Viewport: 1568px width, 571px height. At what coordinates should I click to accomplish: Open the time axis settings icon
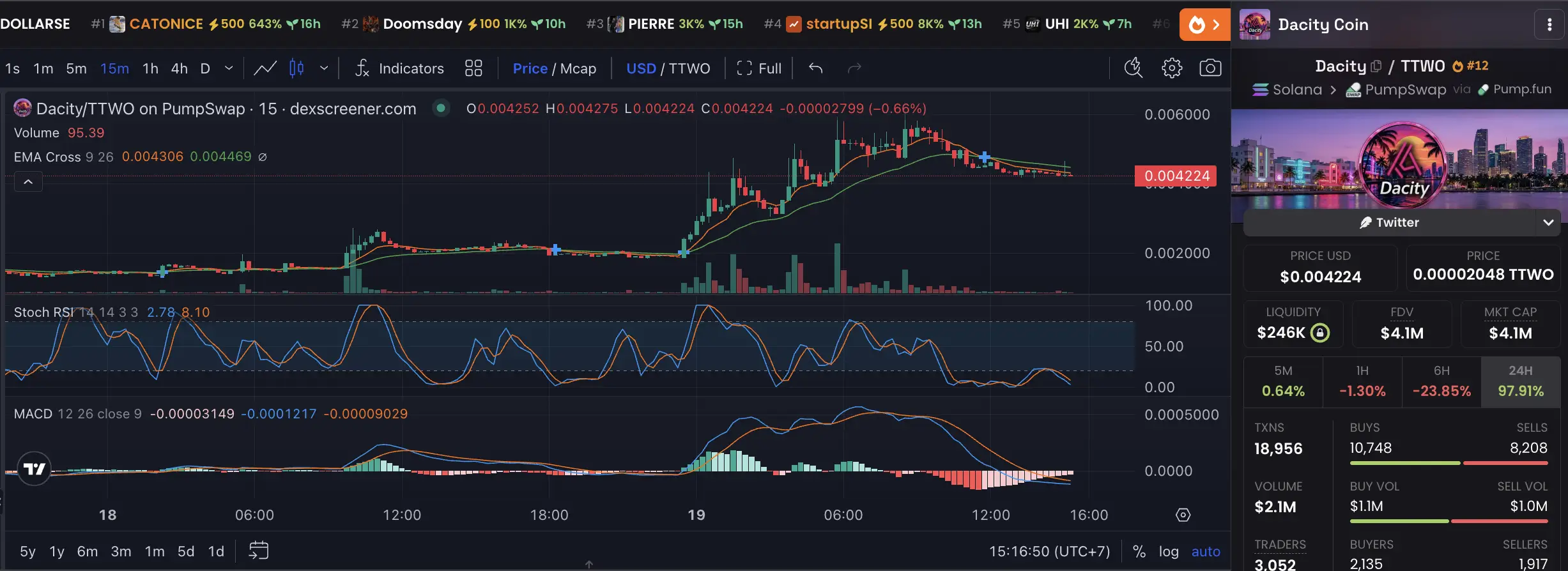point(1183,515)
